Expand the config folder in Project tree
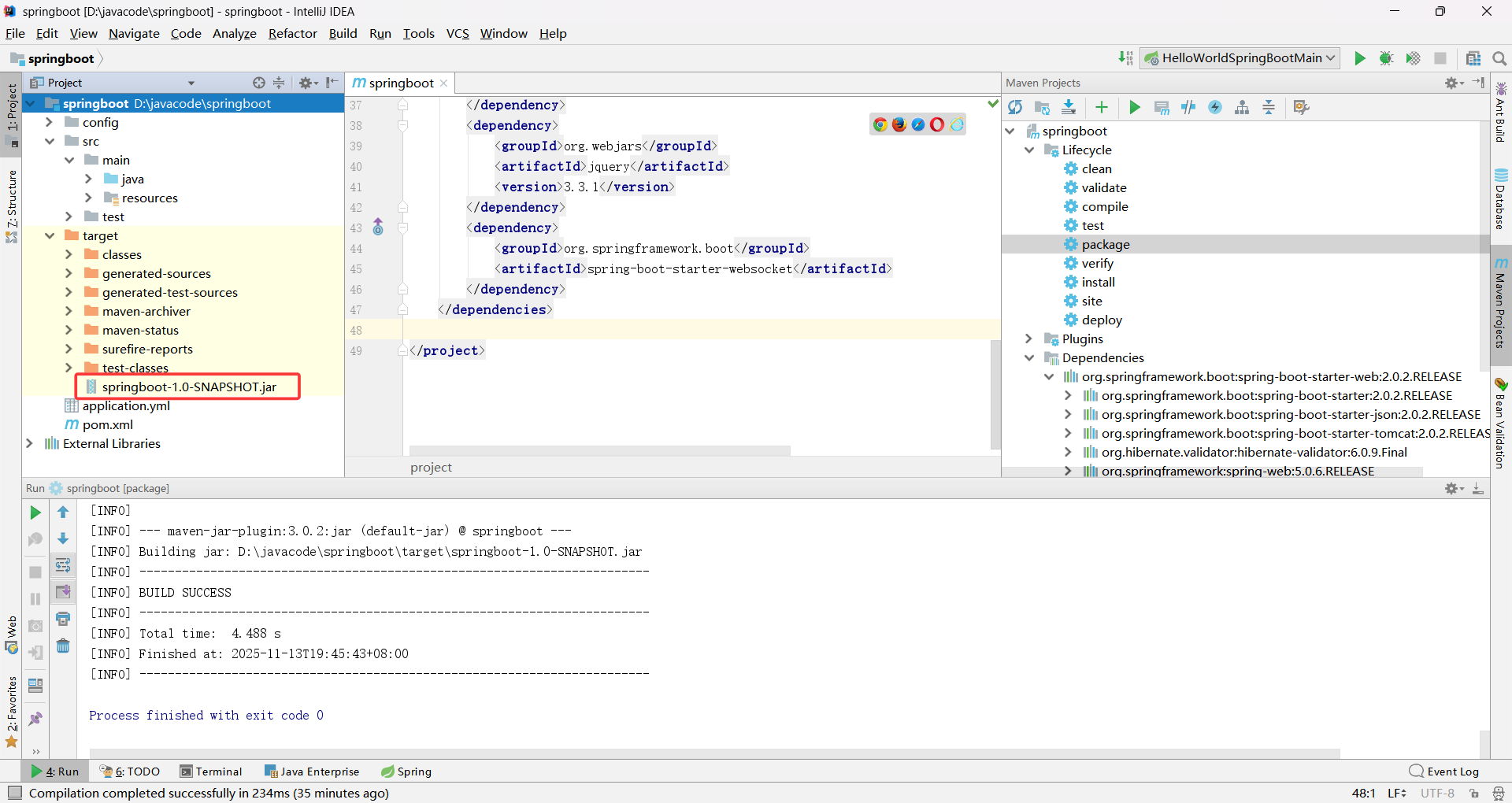Viewport: 1512px width, 803px height. [x=50, y=122]
